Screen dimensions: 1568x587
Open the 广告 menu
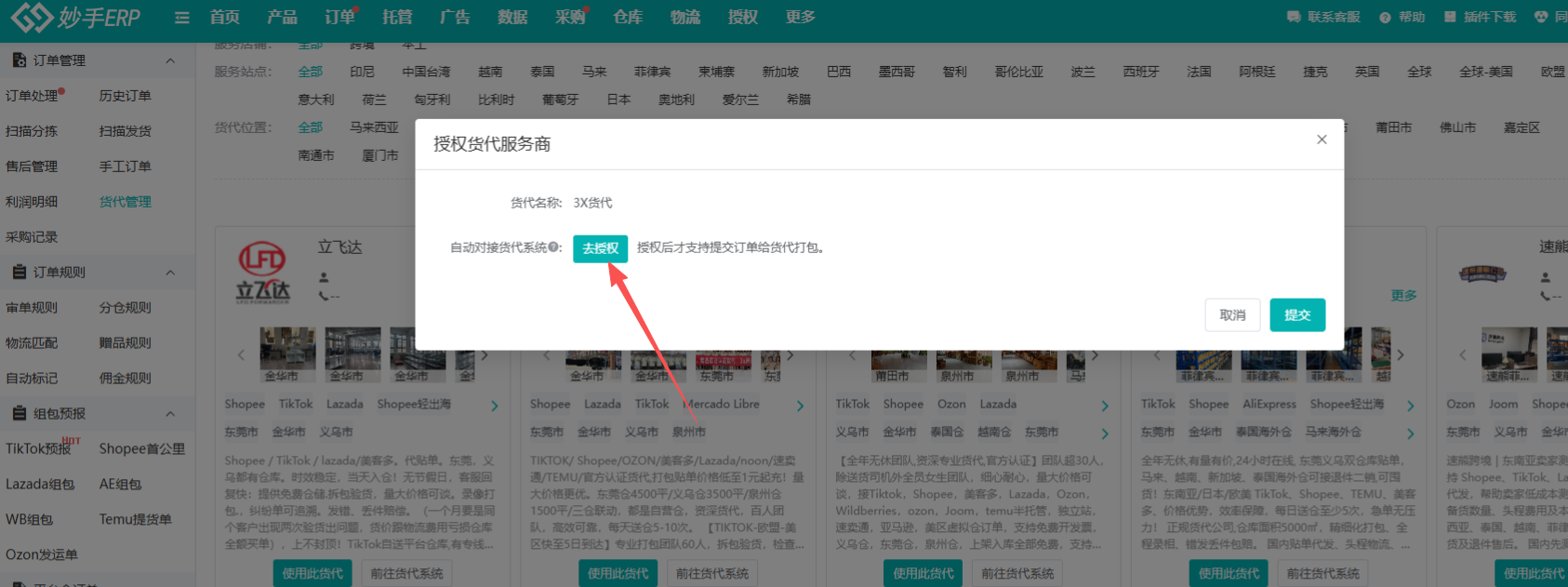(455, 17)
